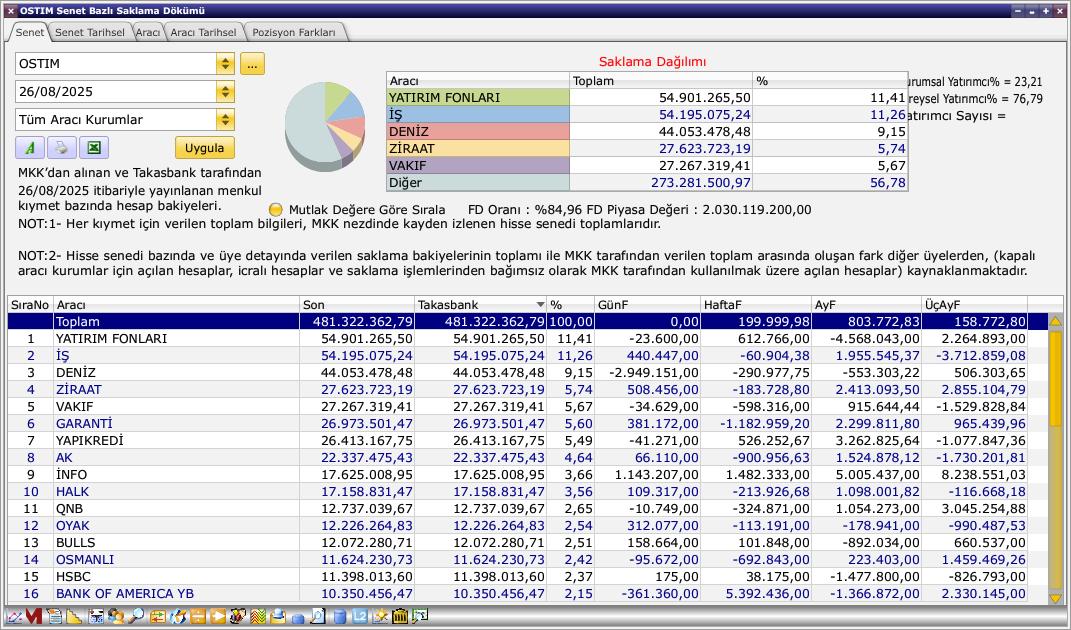Click the purple VAKIF legend cell

477,165
